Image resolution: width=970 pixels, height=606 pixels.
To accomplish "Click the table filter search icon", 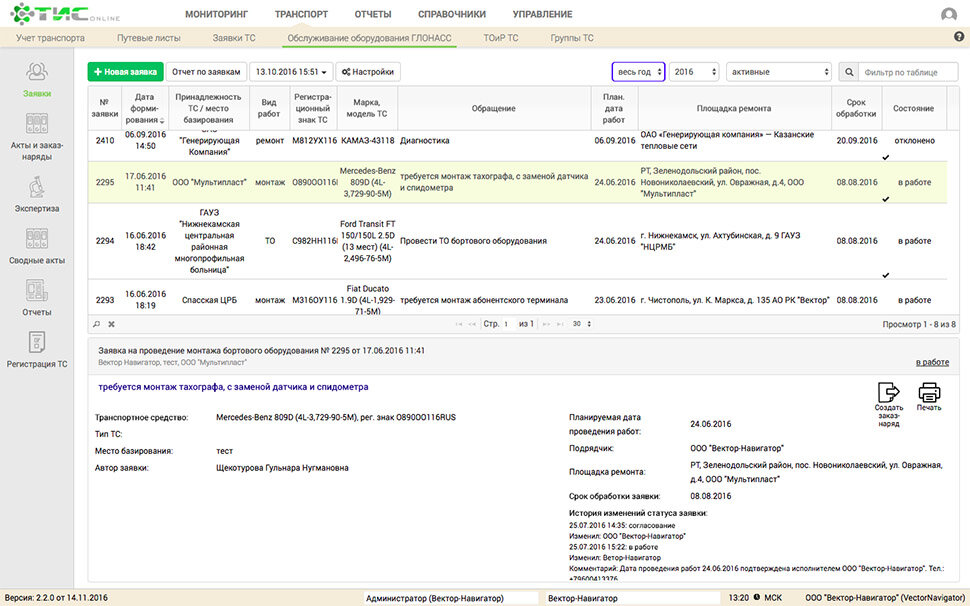I will [x=849, y=72].
